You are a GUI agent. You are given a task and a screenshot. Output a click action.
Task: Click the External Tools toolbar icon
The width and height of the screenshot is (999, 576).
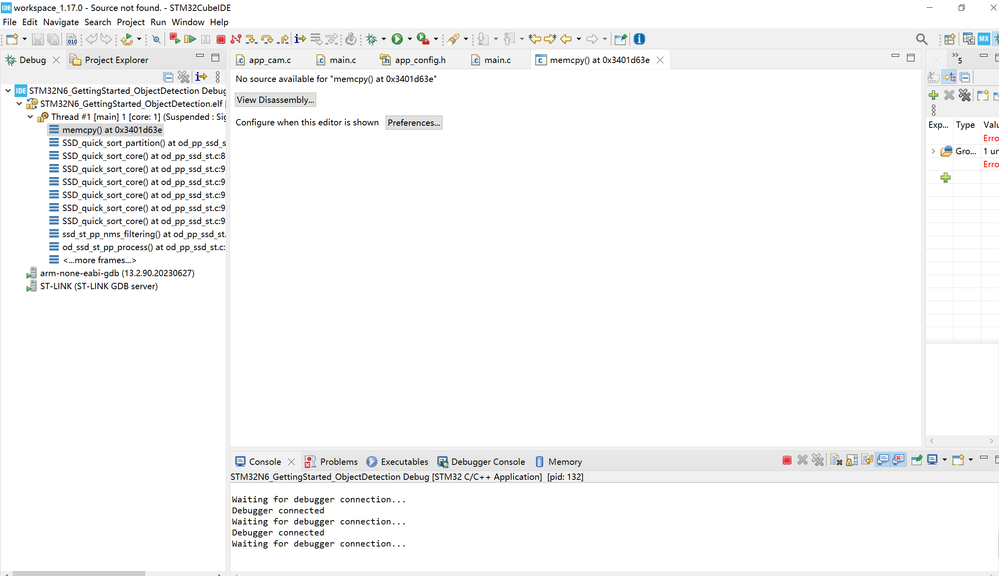tap(423, 39)
